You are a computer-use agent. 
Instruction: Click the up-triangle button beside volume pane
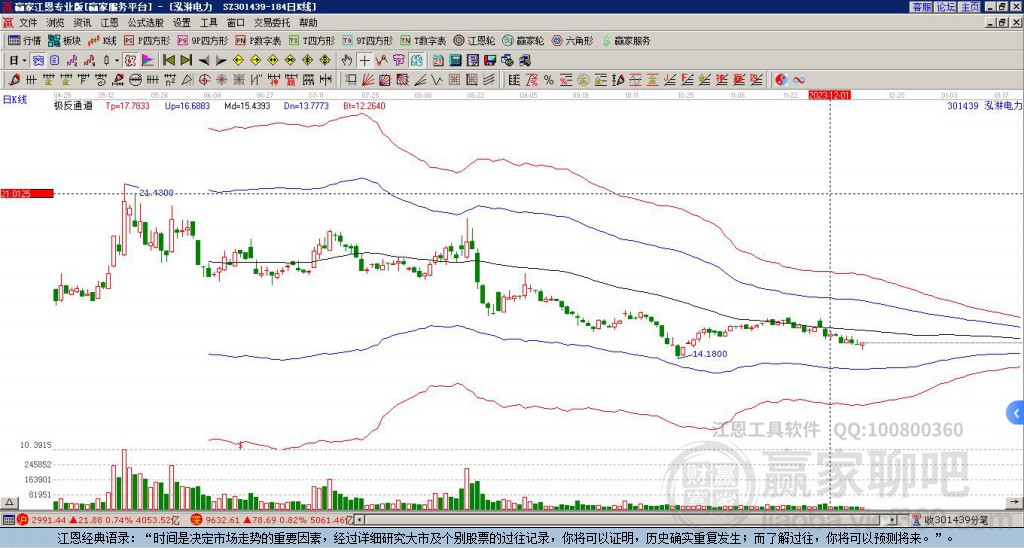pyautogui.click(x=8, y=502)
